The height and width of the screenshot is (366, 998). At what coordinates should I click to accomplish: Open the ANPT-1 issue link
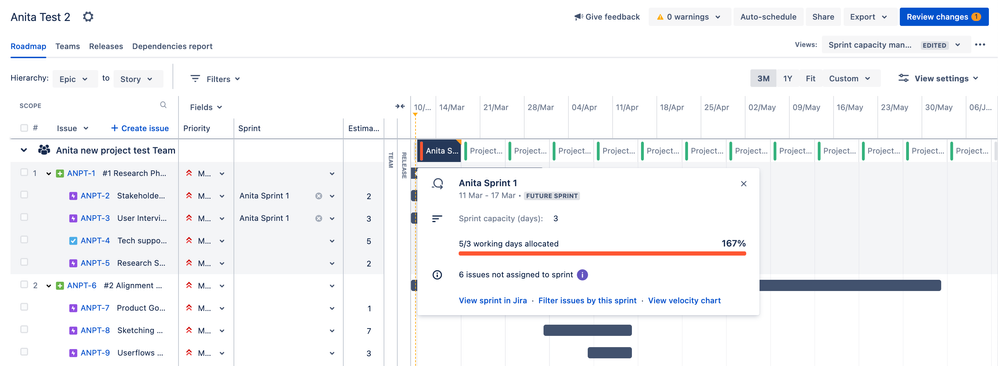(81, 173)
